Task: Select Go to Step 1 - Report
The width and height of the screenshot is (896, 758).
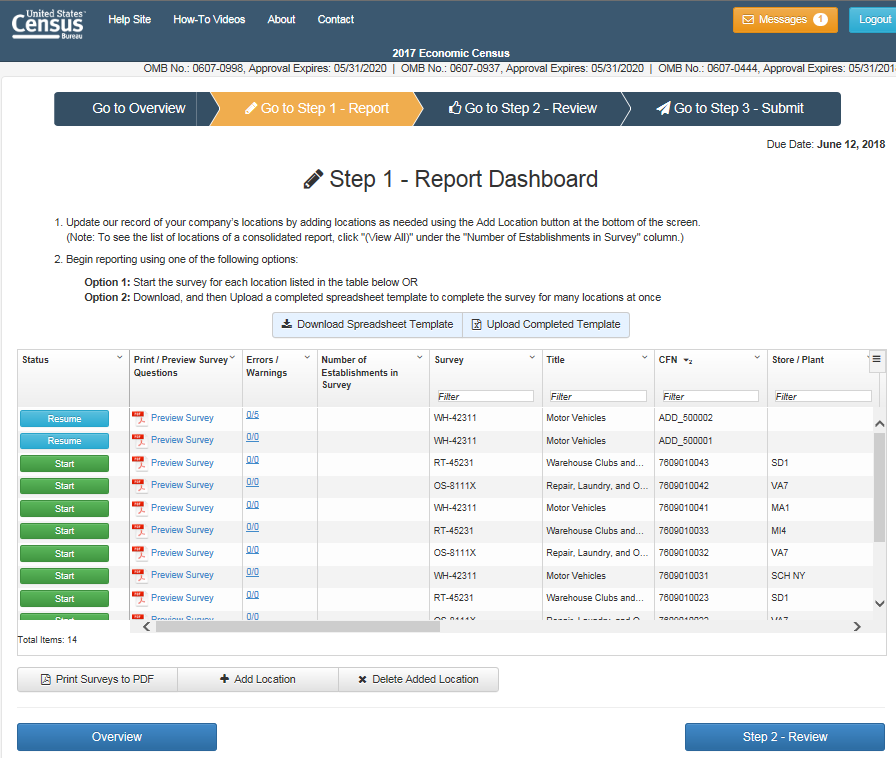Action: coord(317,109)
